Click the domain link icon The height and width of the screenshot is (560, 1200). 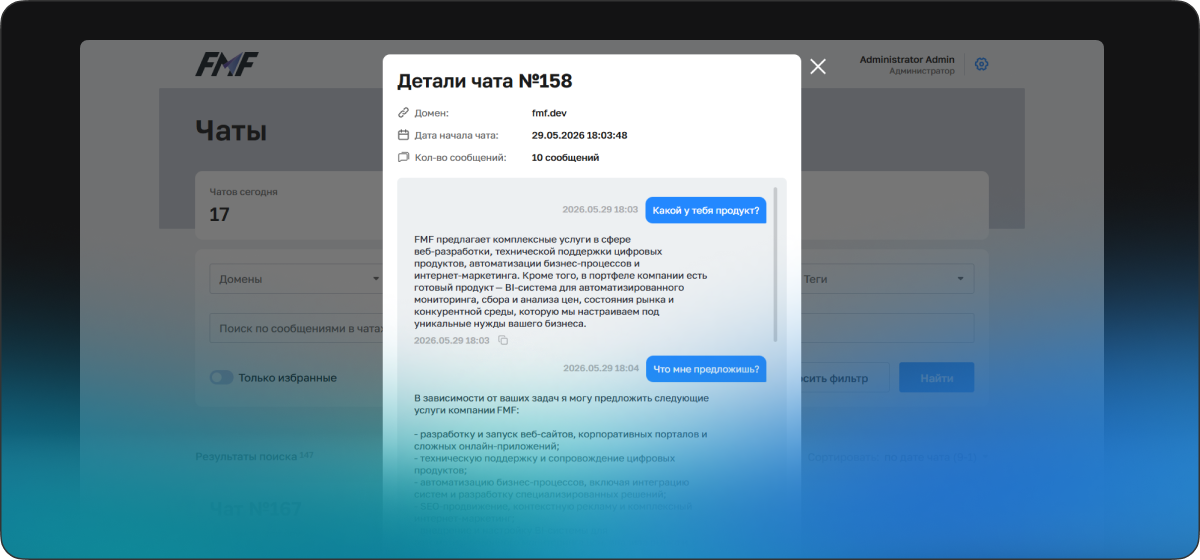click(403, 113)
